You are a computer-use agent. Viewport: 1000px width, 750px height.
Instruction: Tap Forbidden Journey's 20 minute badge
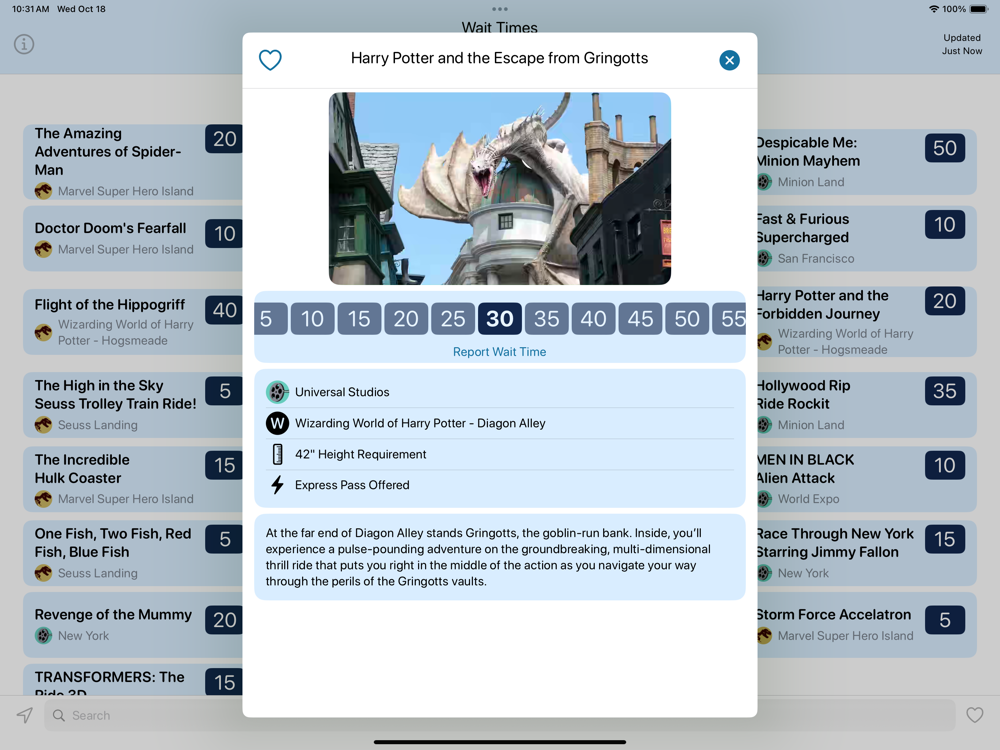pyautogui.click(x=945, y=301)
